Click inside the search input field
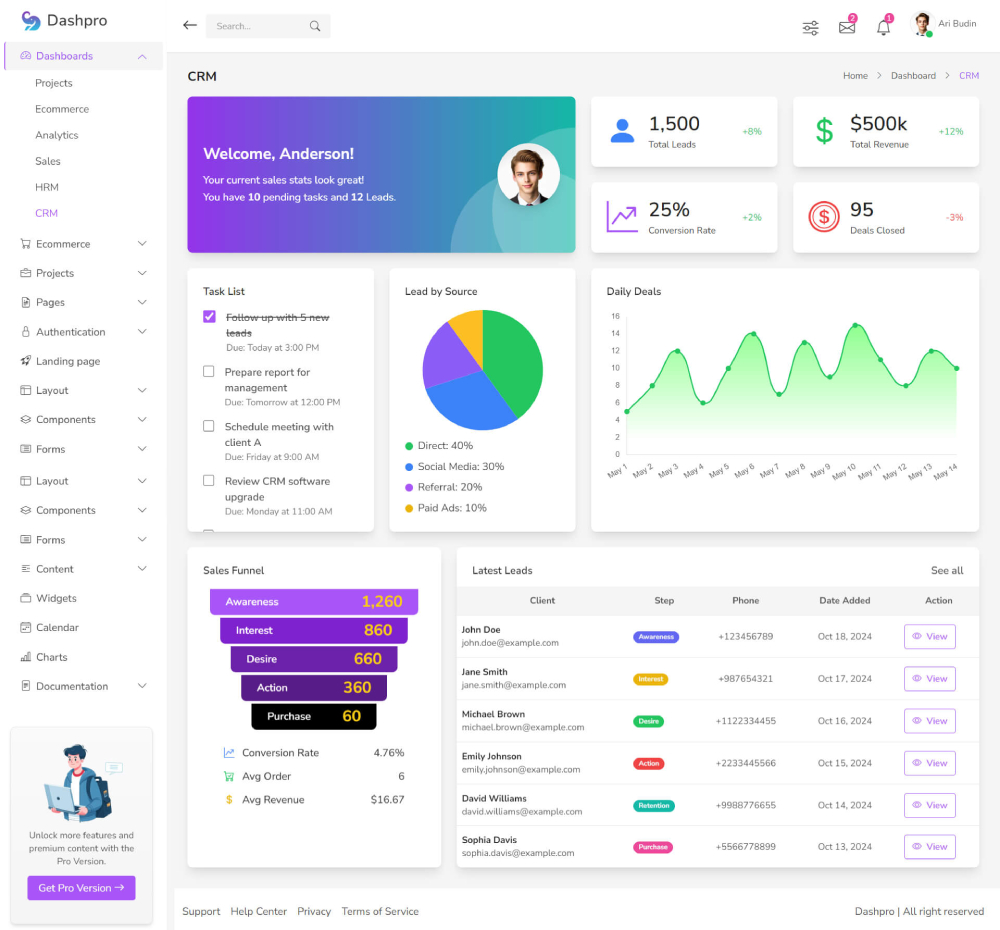Image resolution: width=1000 pixels, height=930 pixels. tap(260, 25)
